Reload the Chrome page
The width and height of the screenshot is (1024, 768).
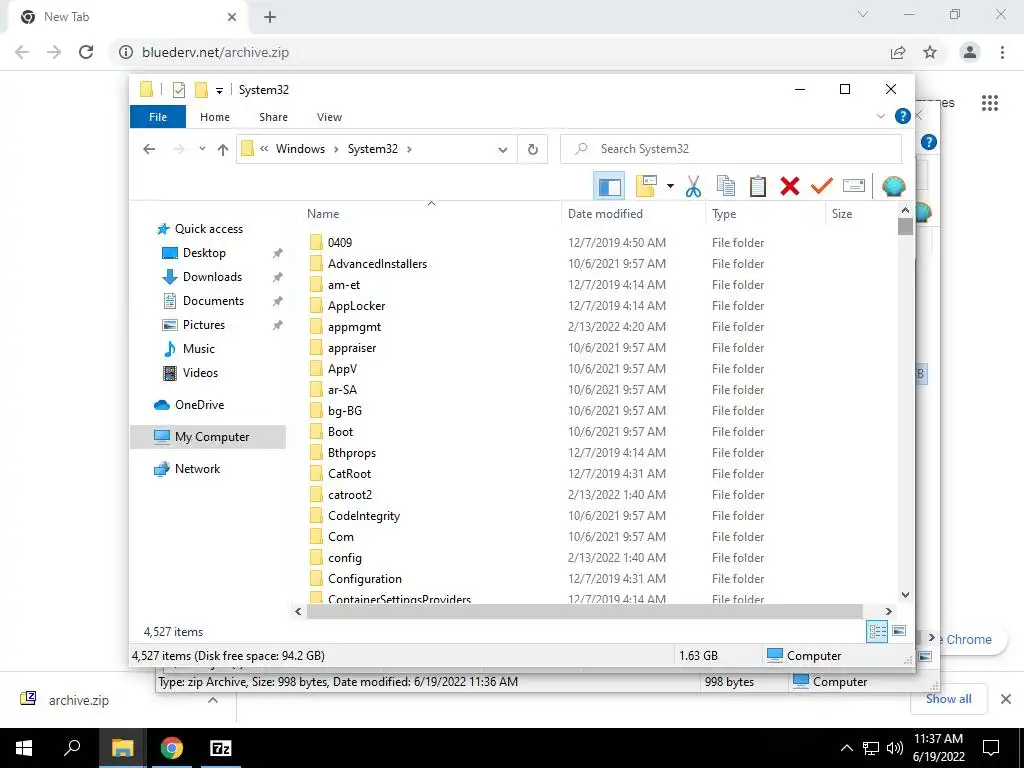pyautogui.click(x=86, y=52)
